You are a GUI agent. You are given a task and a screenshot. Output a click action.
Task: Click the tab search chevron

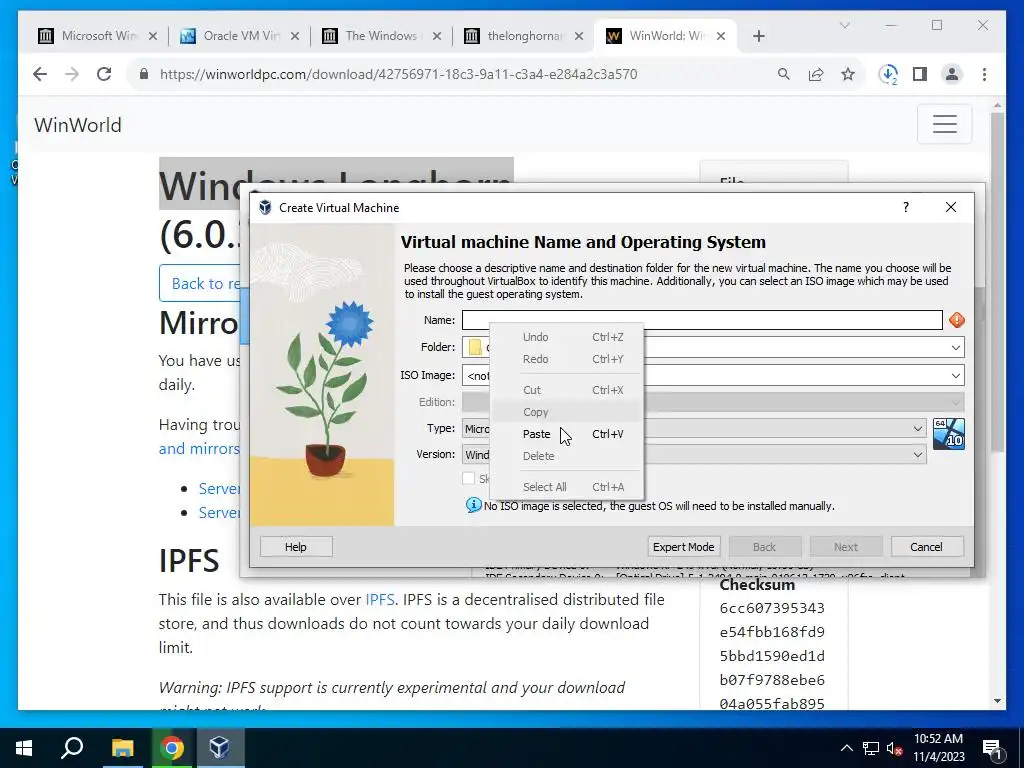(x=844, y=25)
